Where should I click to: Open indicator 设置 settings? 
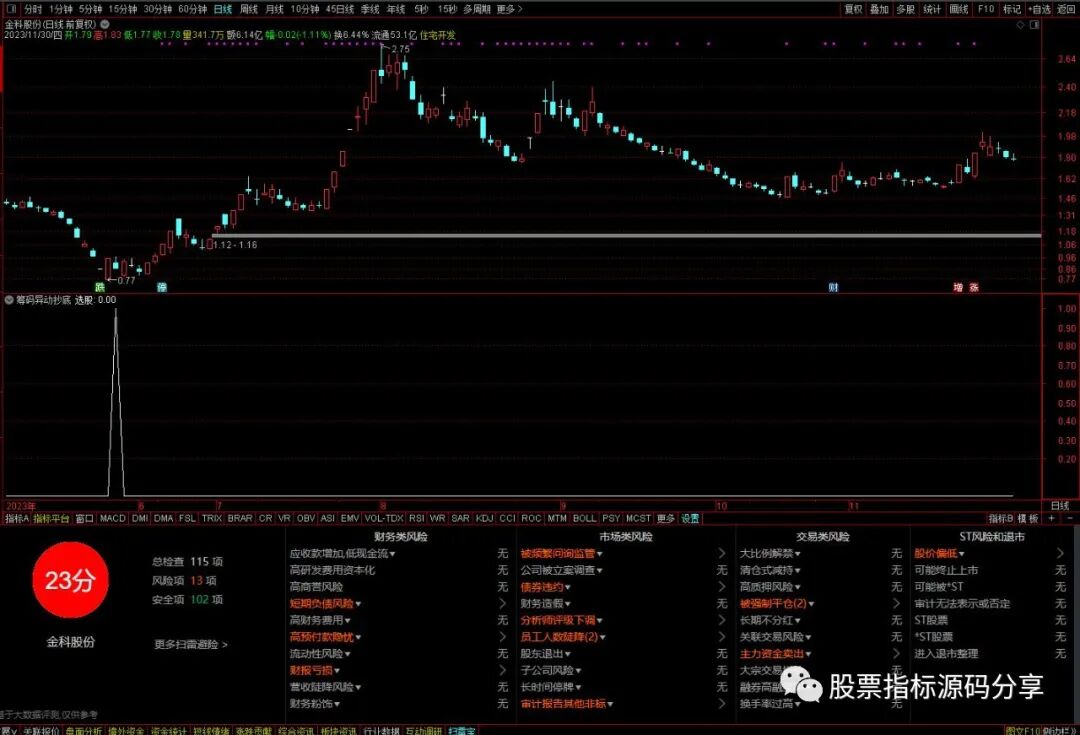690,518
